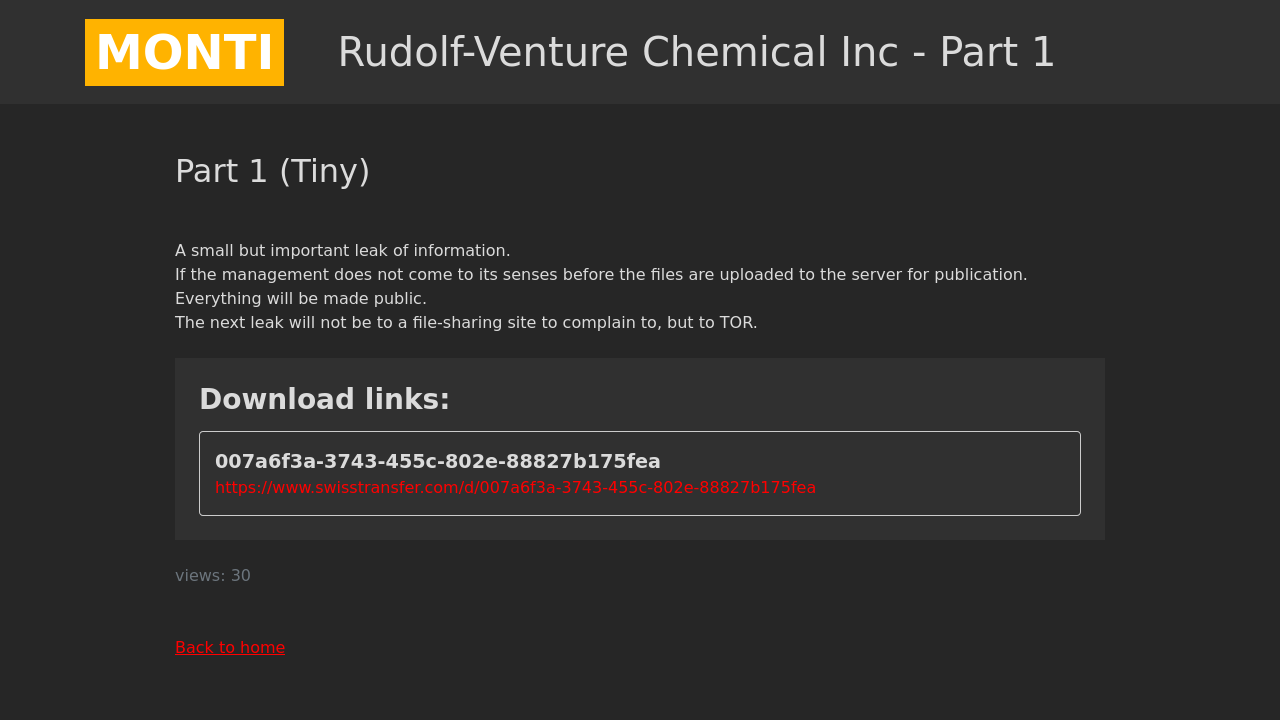Go back via Back to home link
This screenshot has width=1280, height=720.
coord(230,648)
